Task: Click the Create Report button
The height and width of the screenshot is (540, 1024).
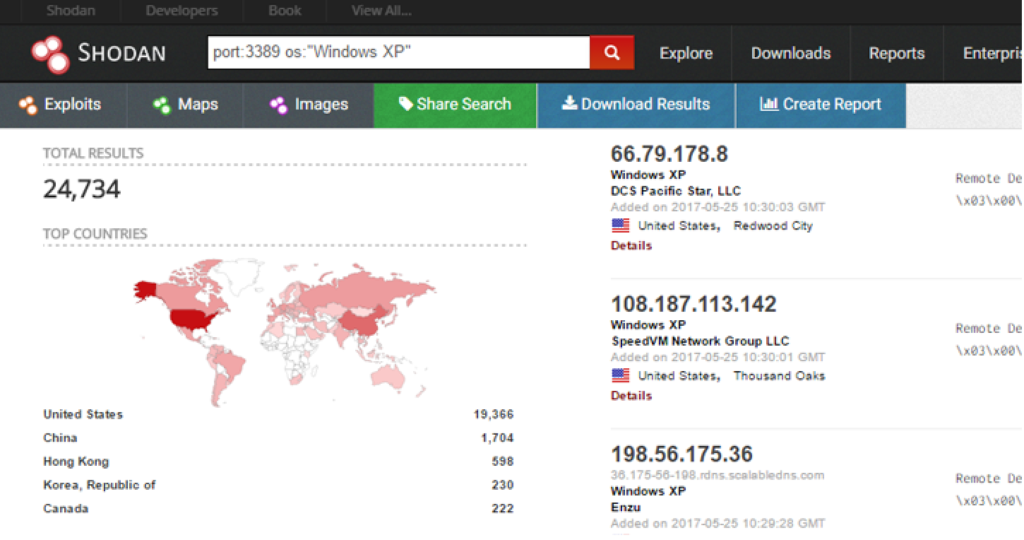Action: 820,105
